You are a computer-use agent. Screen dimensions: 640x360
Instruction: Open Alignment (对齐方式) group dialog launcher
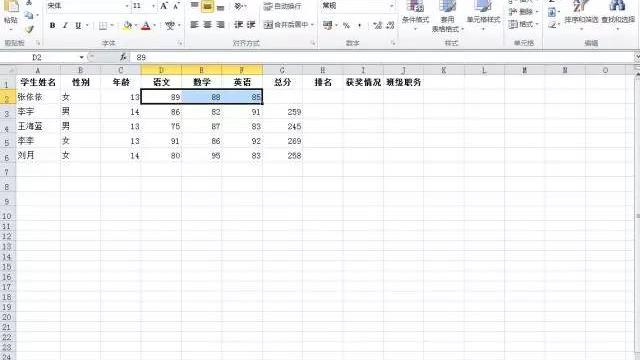313,43
